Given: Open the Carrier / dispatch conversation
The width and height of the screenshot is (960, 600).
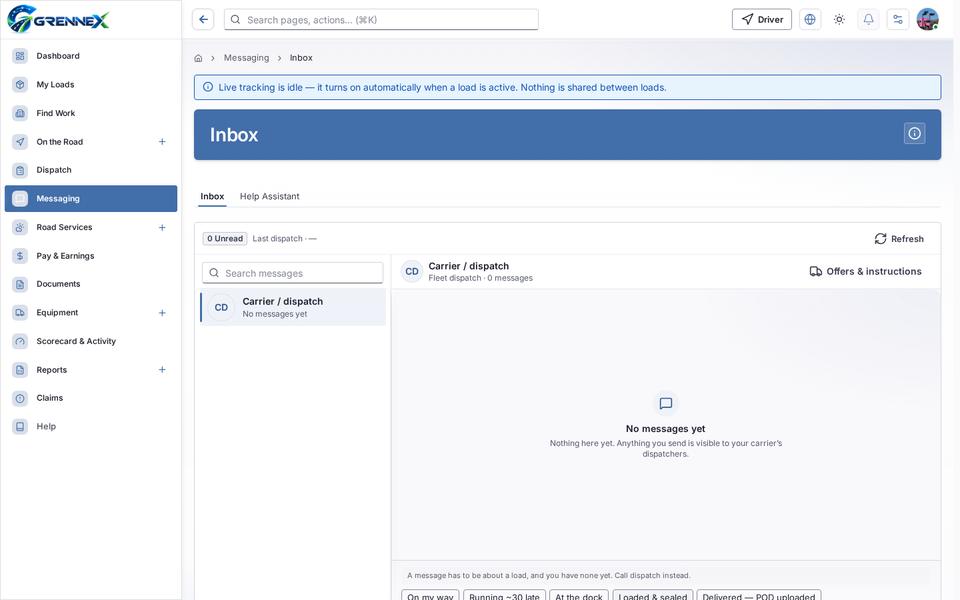Looking at the screenshot, I should point(293,307).
